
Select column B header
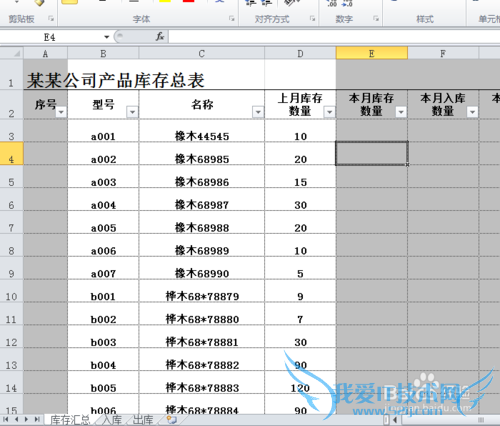[x=103, y=53]
